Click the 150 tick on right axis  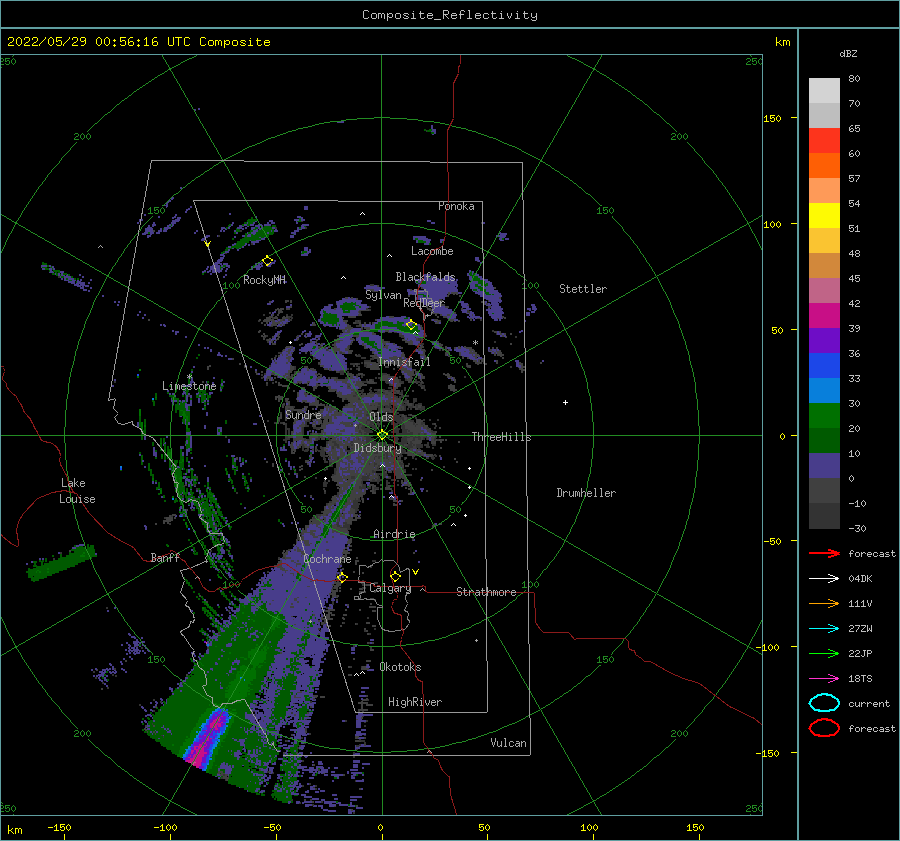(x=773, y=118)
